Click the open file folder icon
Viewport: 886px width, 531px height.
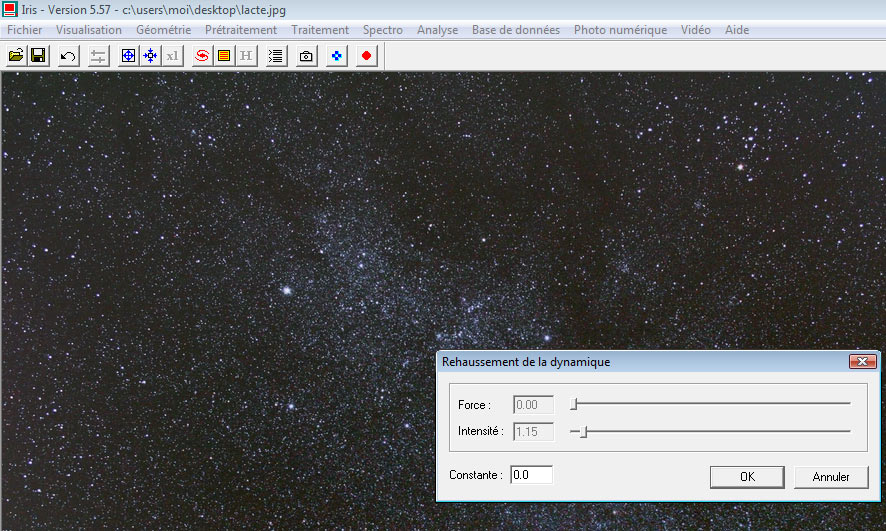tap(16, 55)
